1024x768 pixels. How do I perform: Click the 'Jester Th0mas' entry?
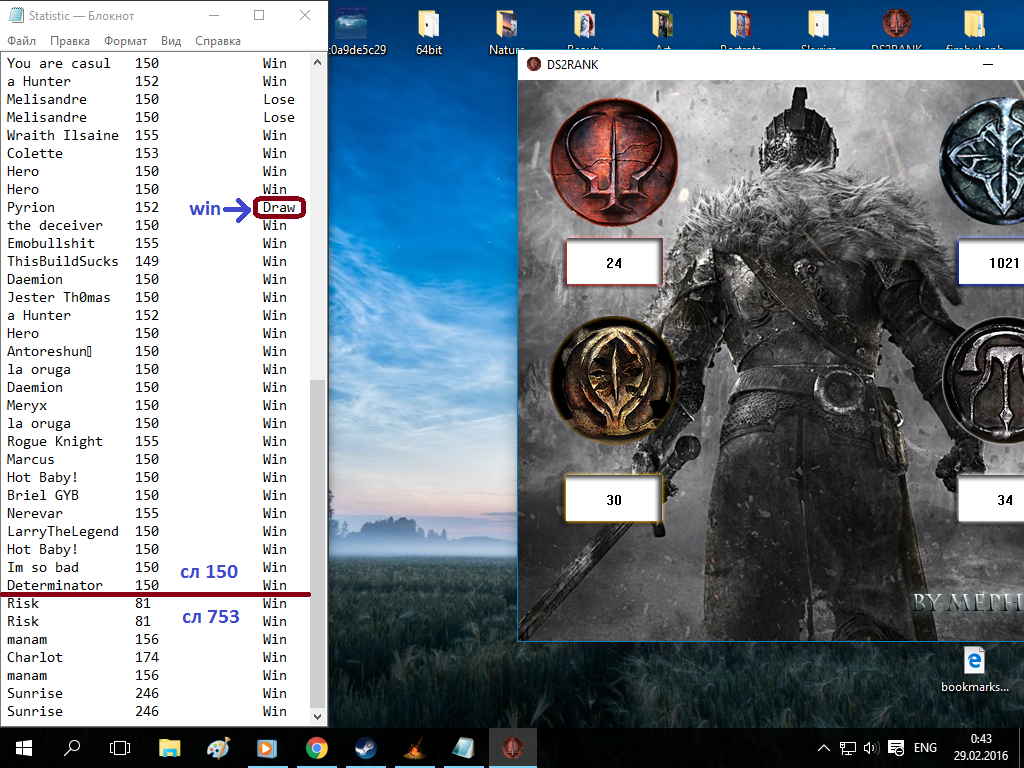coord(59,298)
